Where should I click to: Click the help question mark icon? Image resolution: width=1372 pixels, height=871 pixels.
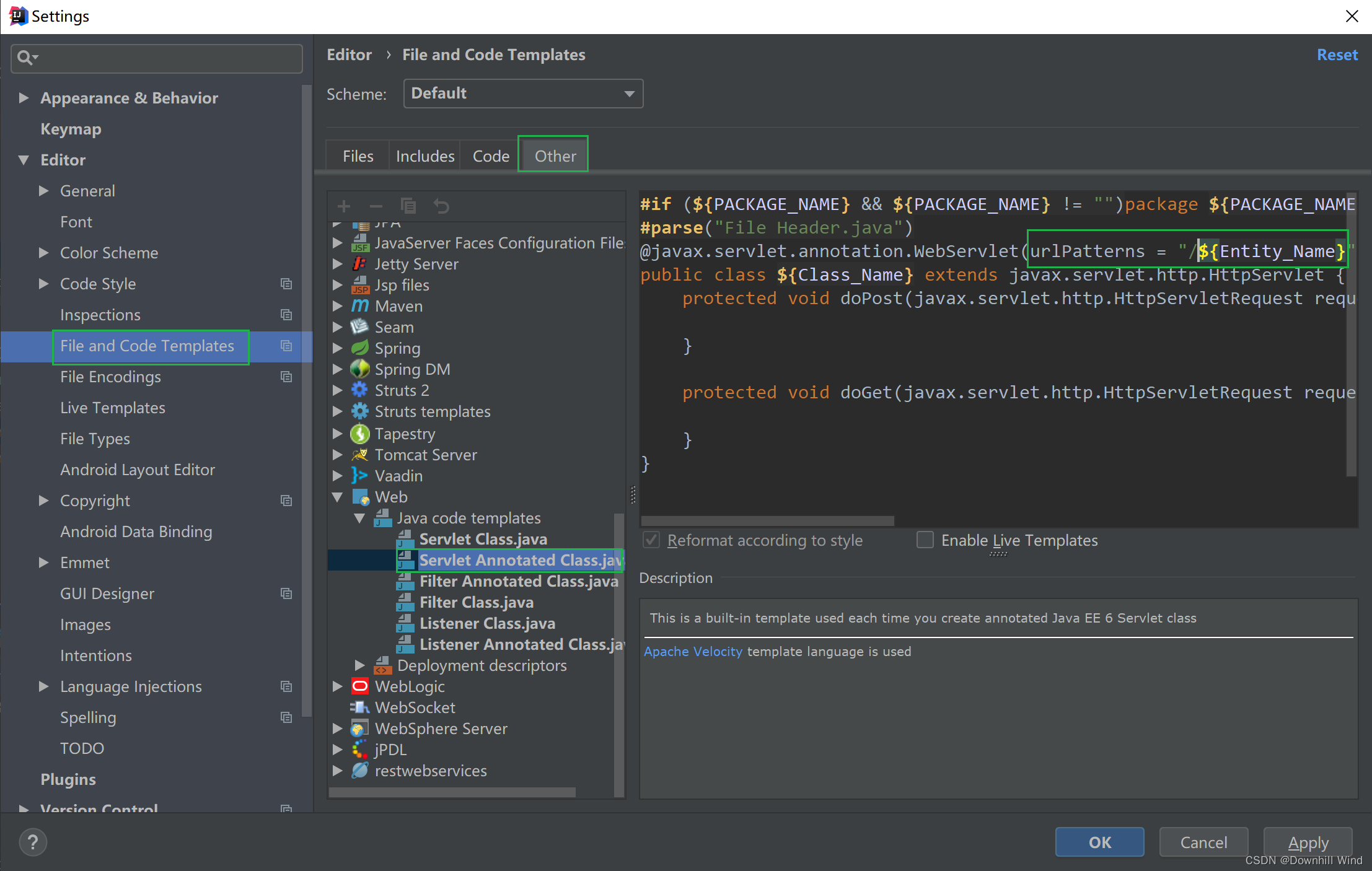[x=33, y=842]
